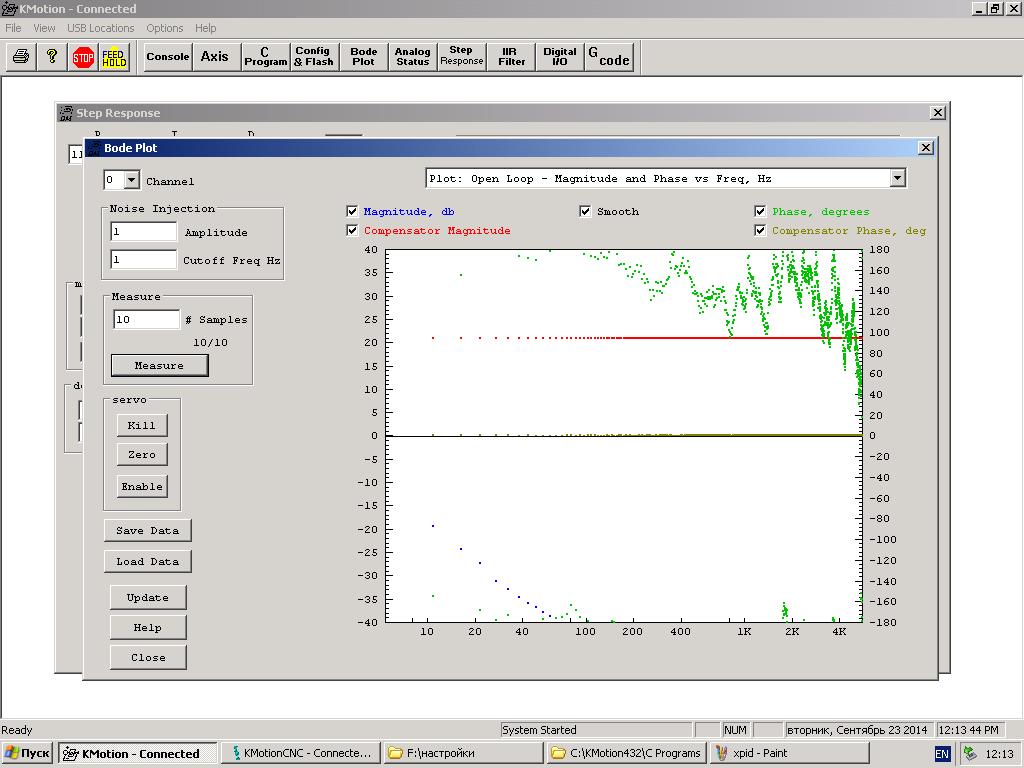Screen dimensions: 1024x768
Task: Click the Measure button
Action: [x=159, y=365]
